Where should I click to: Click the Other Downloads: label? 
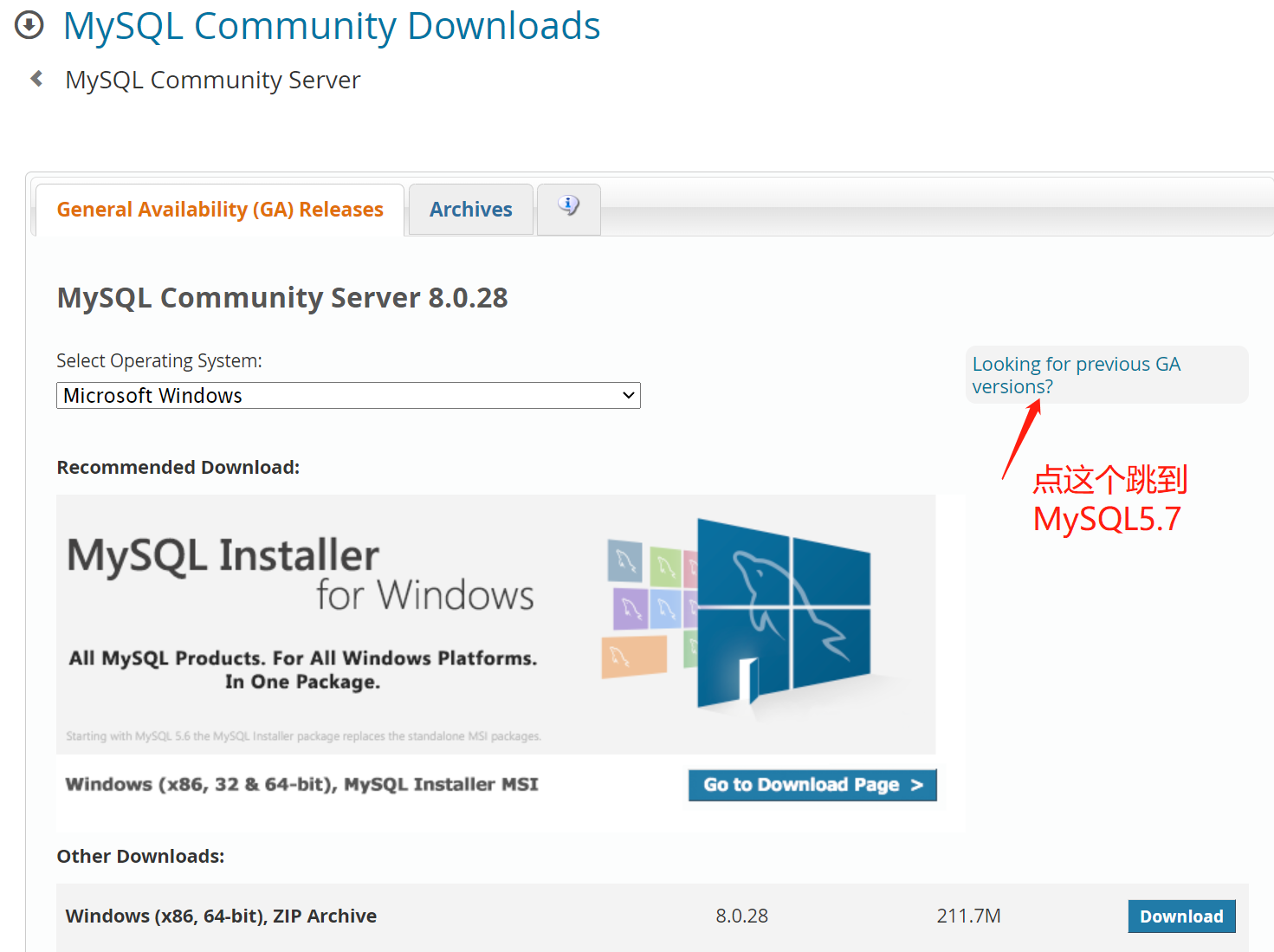pyautogui.click(x=140, y=857)
